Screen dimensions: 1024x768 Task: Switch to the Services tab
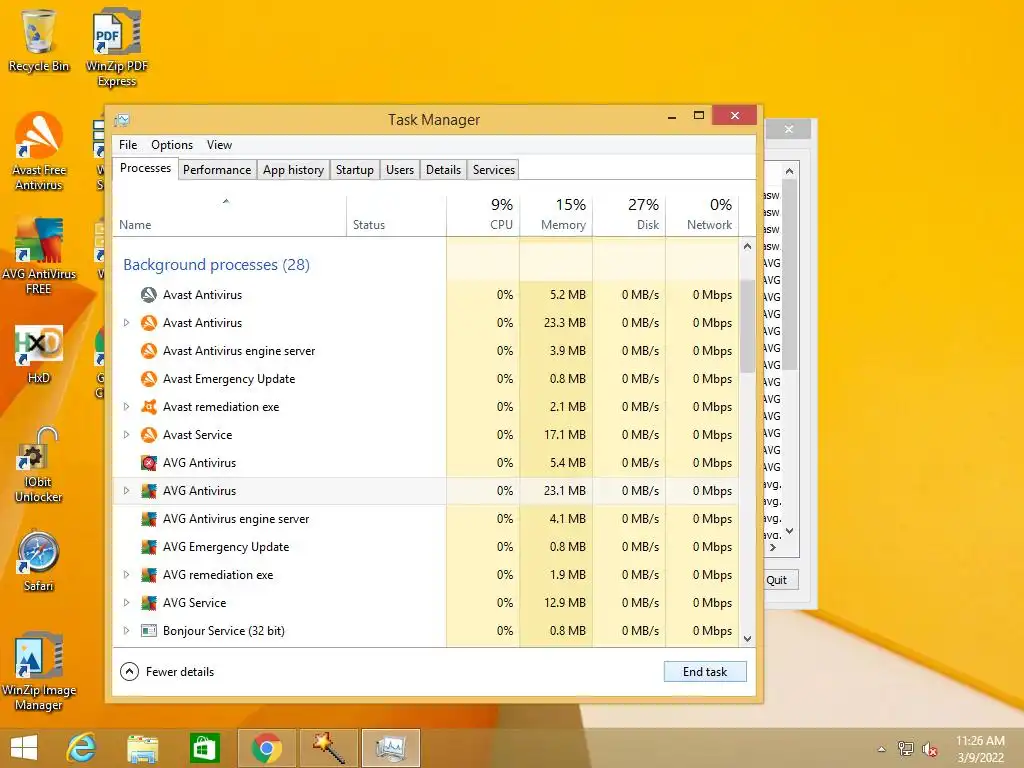pos(494,170)
